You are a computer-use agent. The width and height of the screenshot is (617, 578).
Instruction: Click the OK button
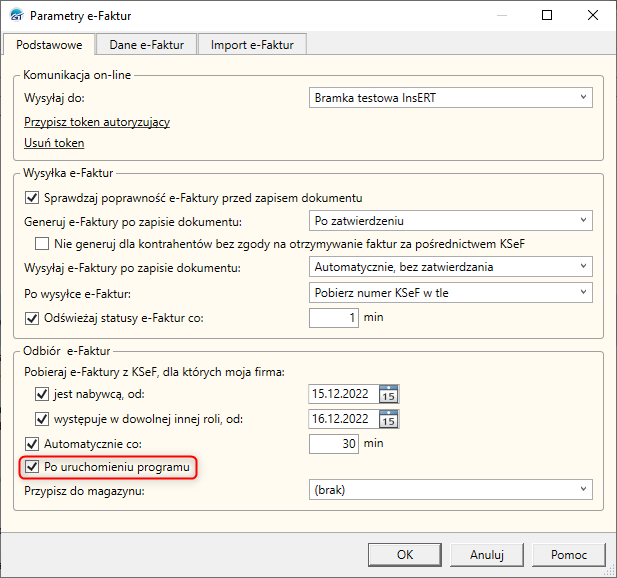[x=404, y=554]
